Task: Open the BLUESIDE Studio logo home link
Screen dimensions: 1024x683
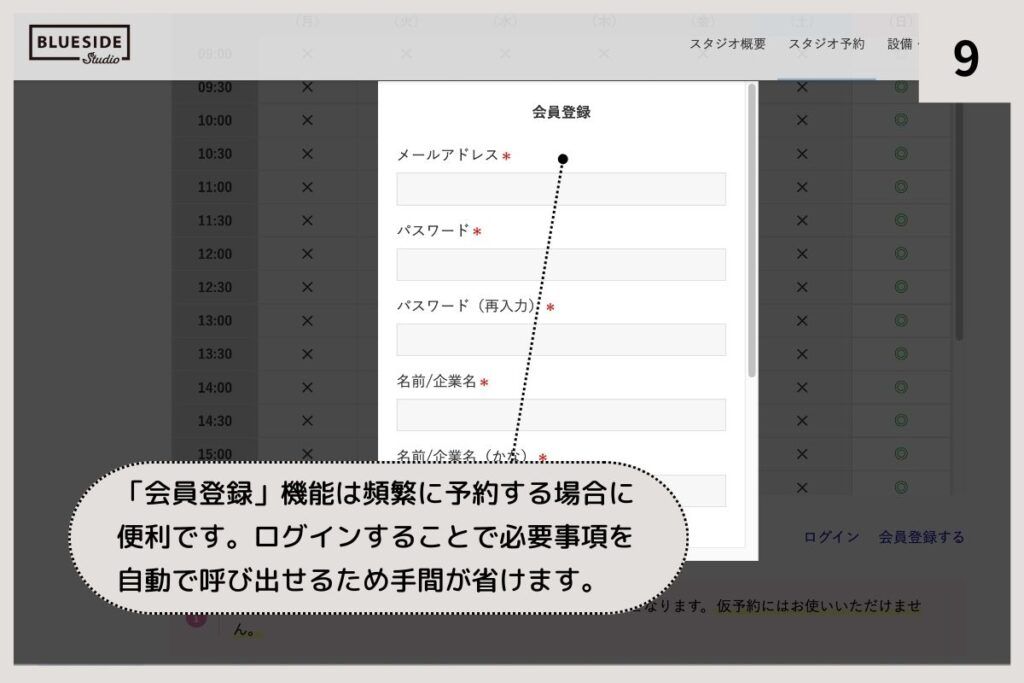Action: [79, 44]
